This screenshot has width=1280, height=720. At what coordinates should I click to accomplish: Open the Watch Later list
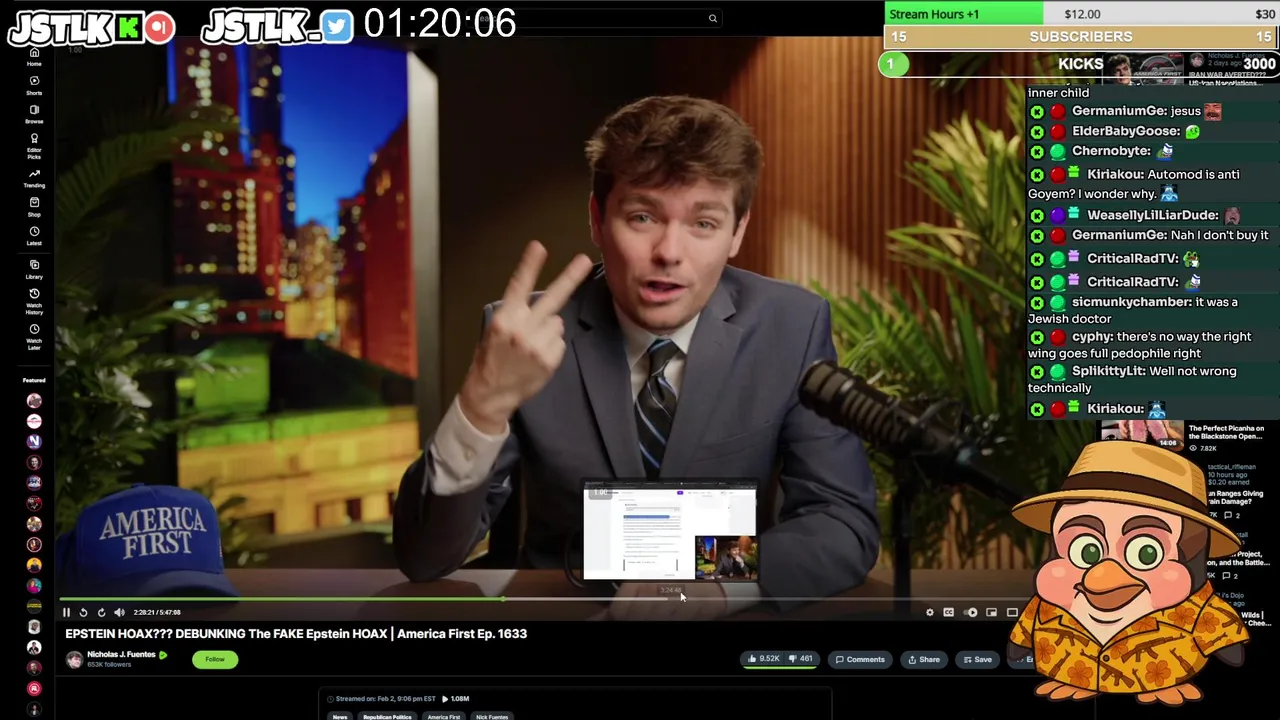click(34, 336)
